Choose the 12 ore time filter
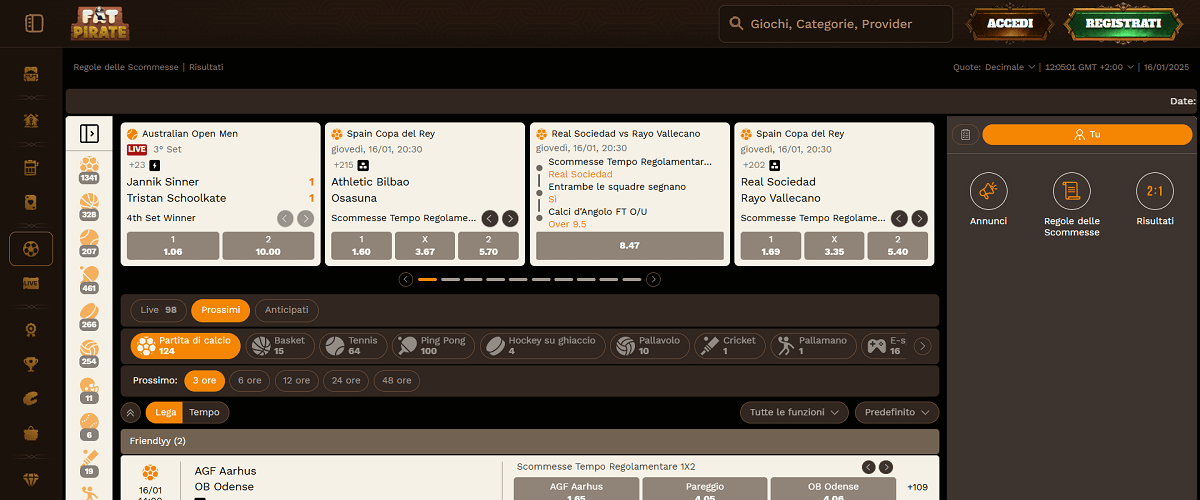Image resolution: width=1200 pixels, height=500 pixels. (296, 380)
